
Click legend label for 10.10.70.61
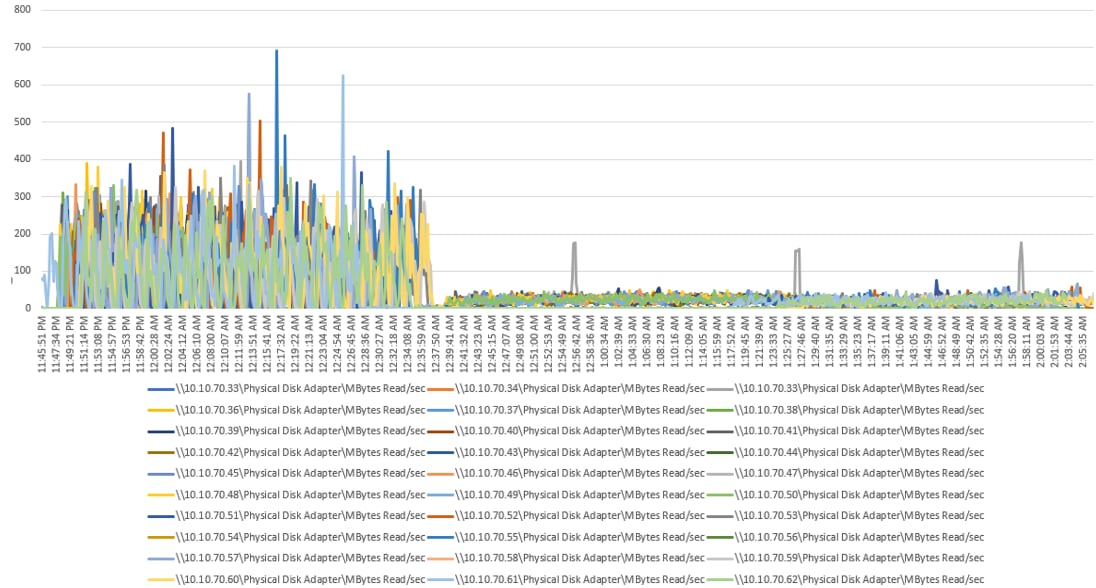[x=580, y=580]
